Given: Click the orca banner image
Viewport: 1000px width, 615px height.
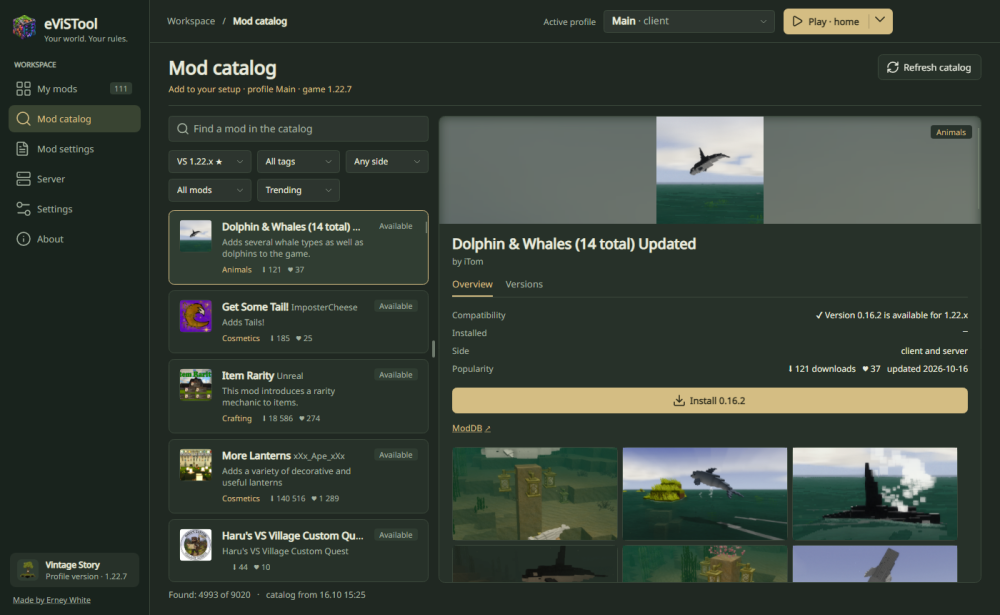Looking at the screenshot, I should click(x=710, y=170).
